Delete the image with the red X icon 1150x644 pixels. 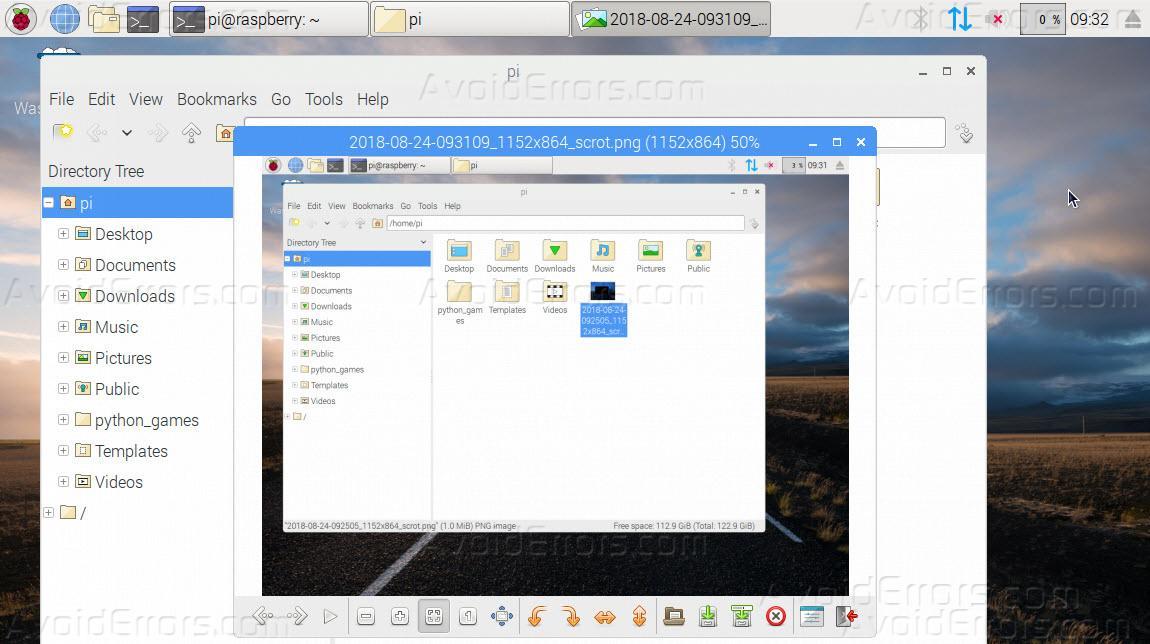pos(775,617)
